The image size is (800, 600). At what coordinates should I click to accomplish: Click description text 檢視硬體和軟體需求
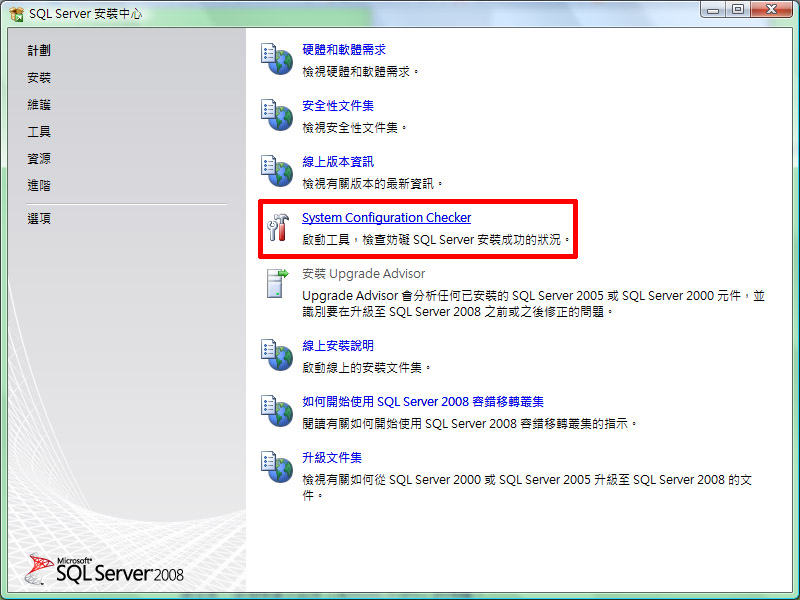point(360,72)
